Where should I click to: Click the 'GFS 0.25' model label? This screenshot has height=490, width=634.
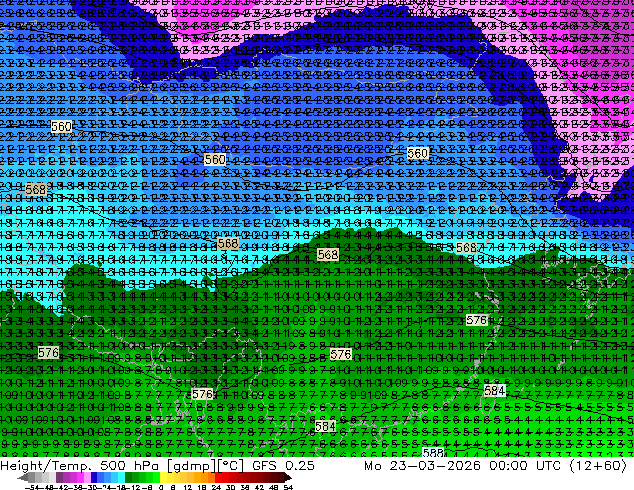pyautogui.click(x=283, y=466)
